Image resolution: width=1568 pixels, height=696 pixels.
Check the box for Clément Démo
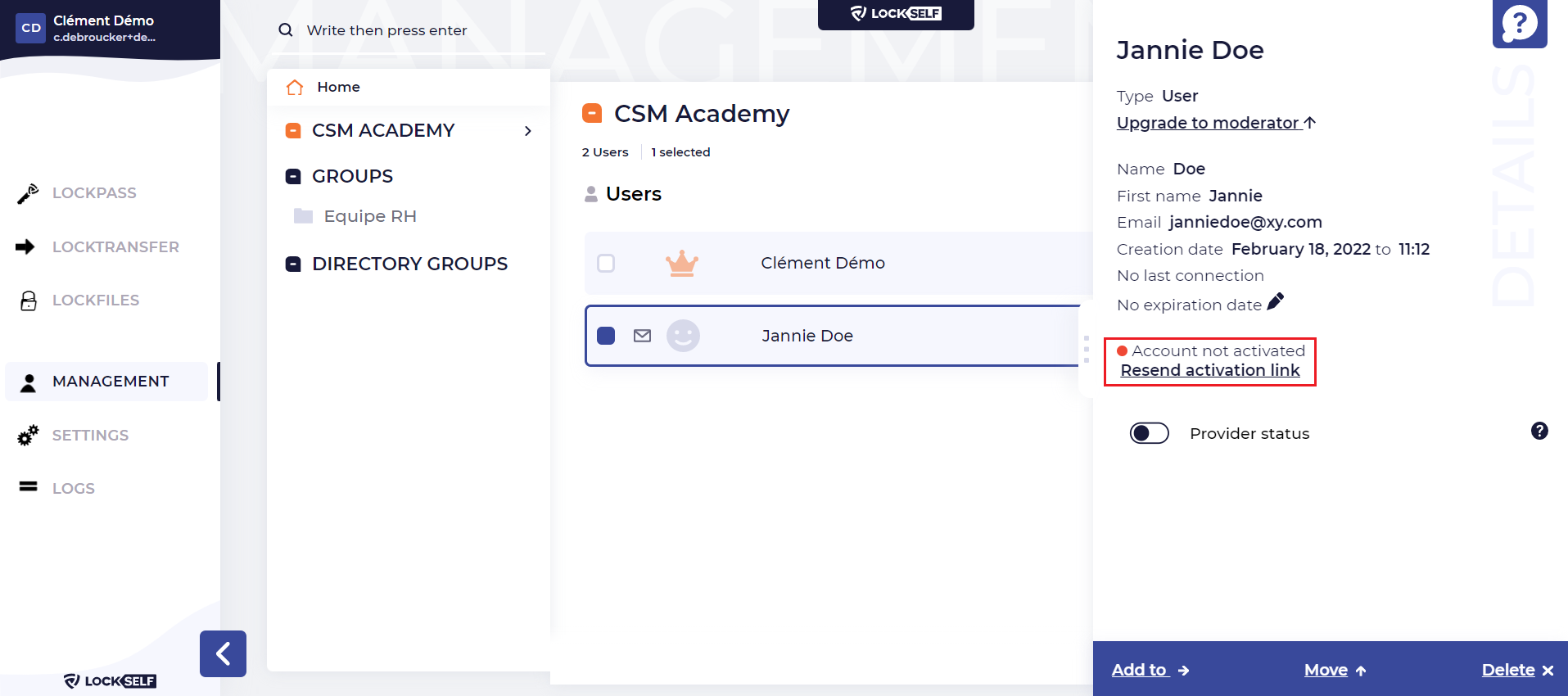606,264
